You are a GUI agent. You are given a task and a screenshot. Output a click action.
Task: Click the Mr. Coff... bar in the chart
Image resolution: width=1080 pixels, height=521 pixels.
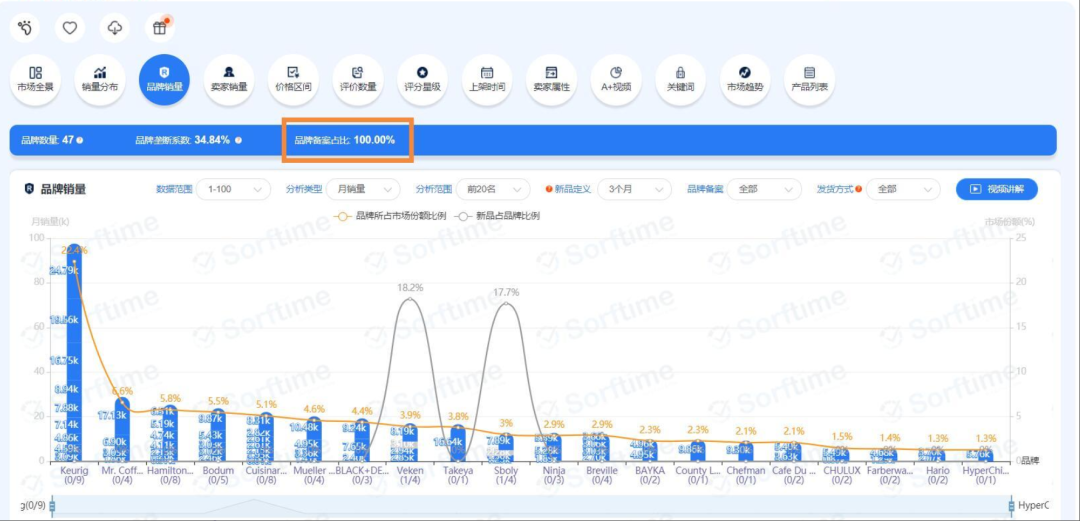pos(122,429)
